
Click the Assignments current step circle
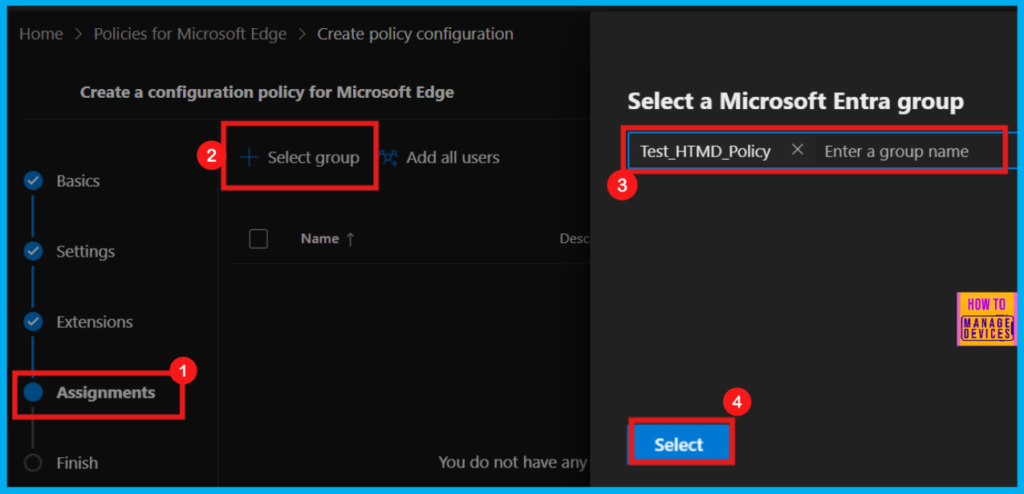pos(33,392)
